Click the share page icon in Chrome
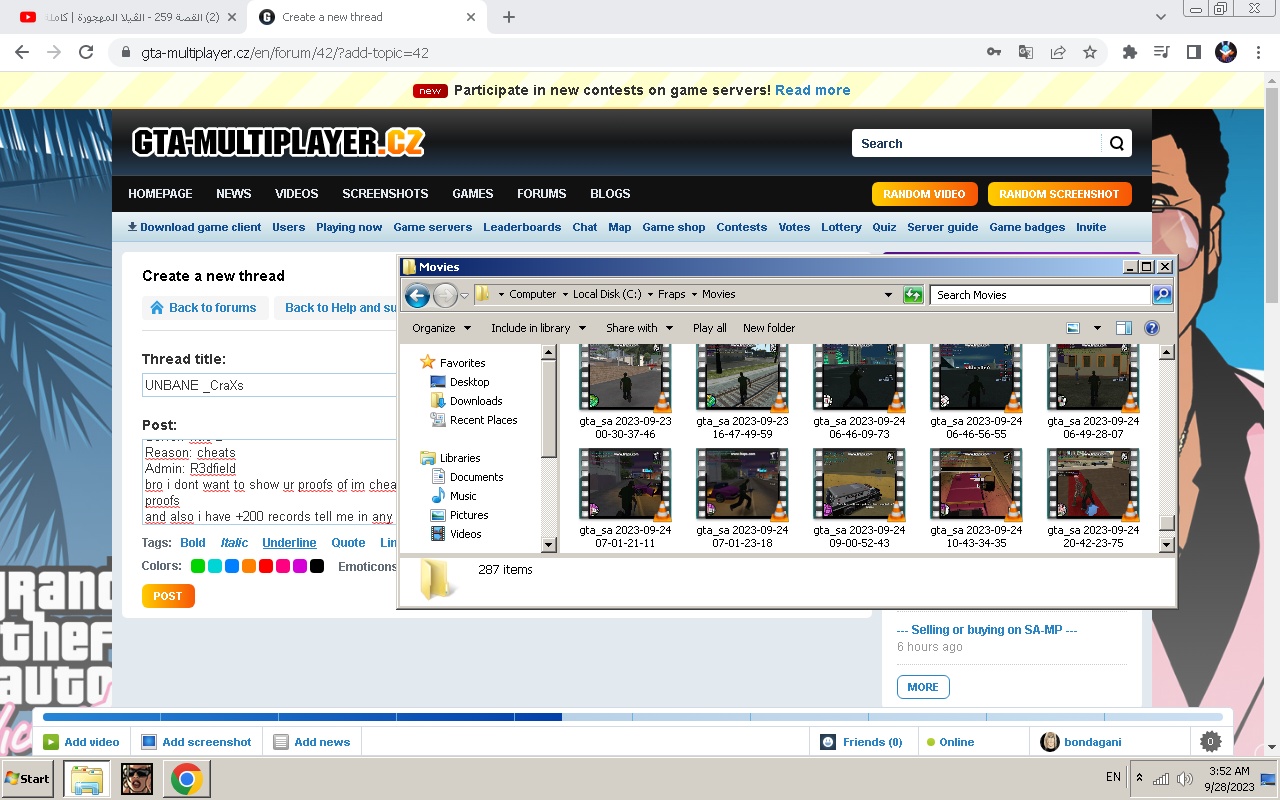 click(1057, 52)
